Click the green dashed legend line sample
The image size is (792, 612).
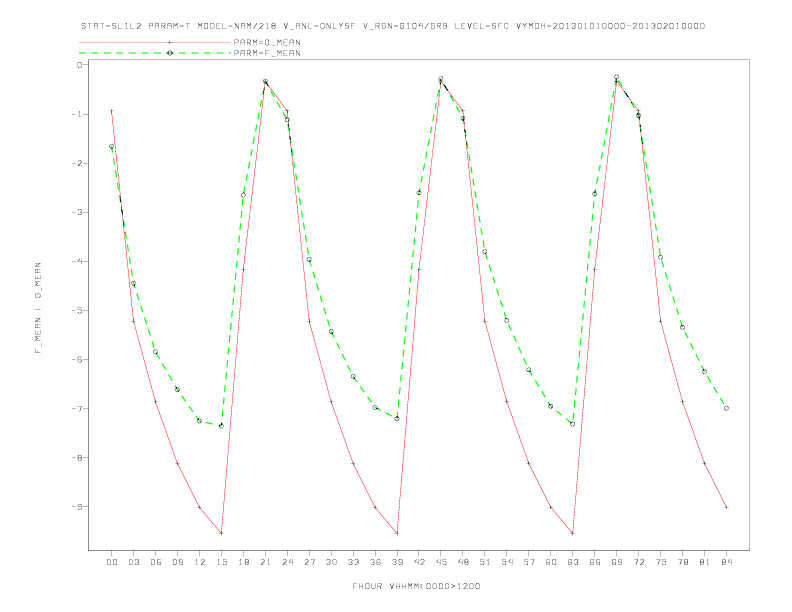(155, 53)
